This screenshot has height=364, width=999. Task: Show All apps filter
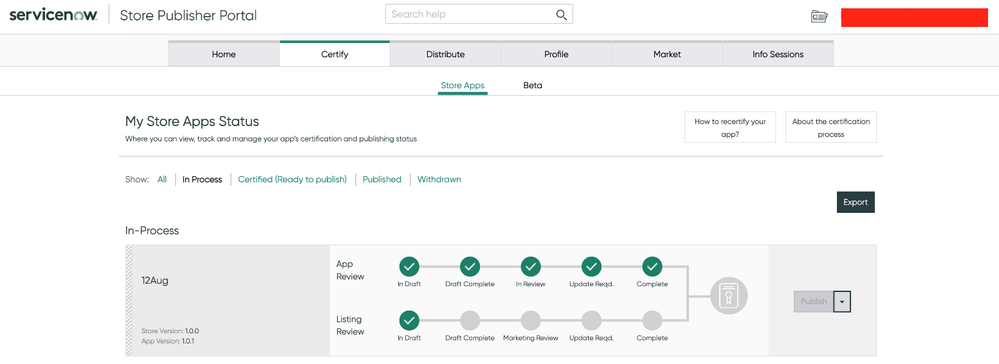162,180
